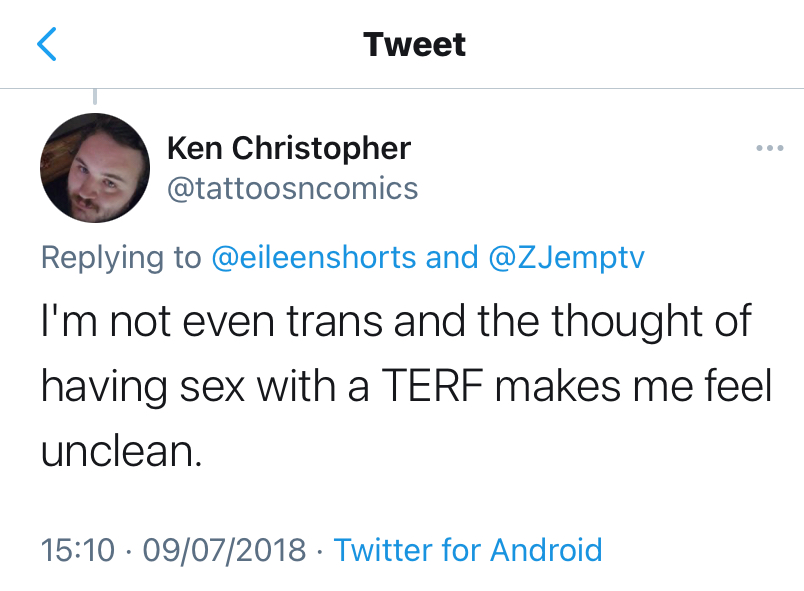
Task: Visit the @ZJemptv mention
Action: point(566,257)
